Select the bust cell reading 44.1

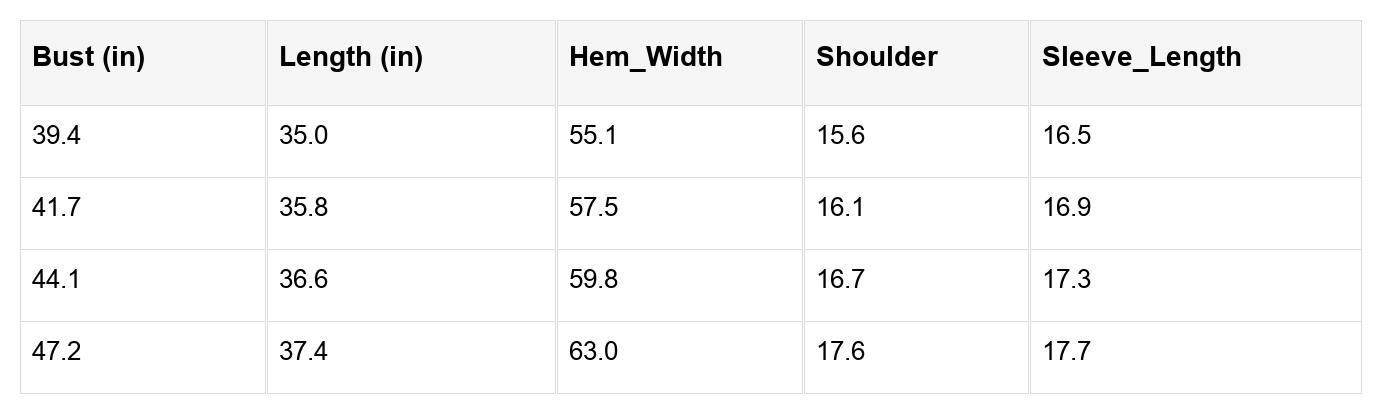tap(56, 280)
